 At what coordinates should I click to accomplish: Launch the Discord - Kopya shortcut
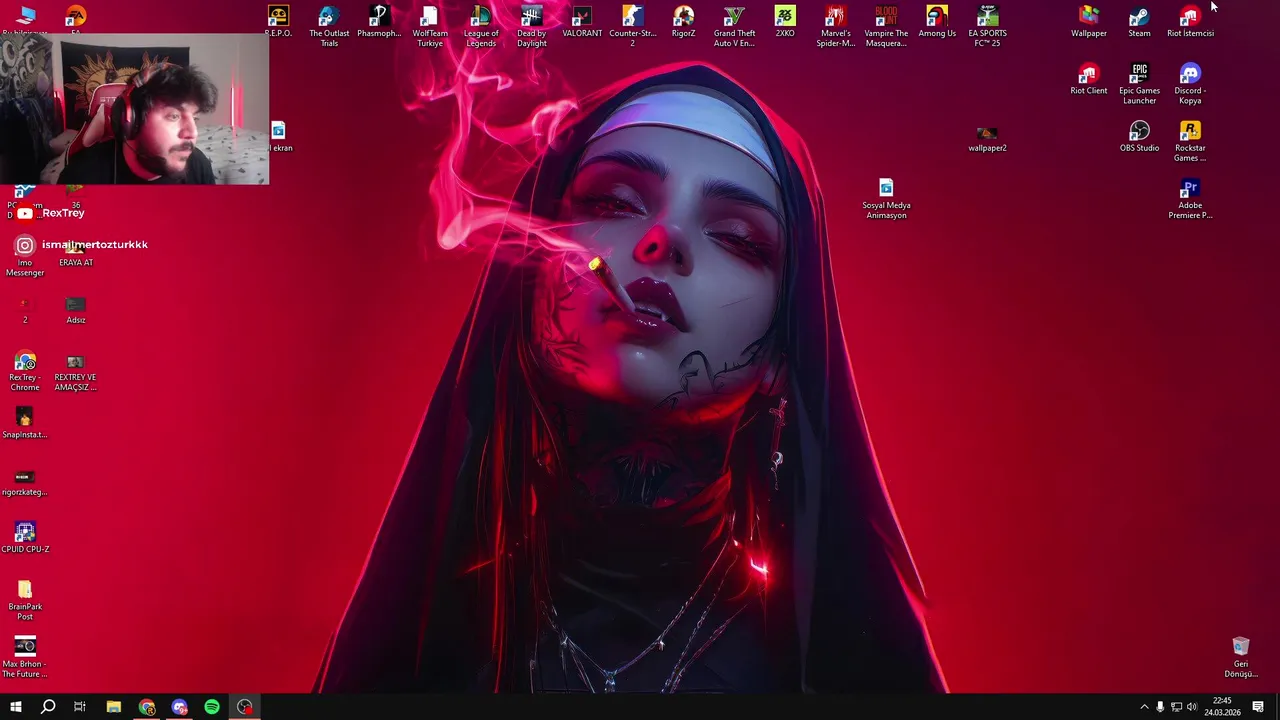pyautogui.click(x=1190, y=84)
